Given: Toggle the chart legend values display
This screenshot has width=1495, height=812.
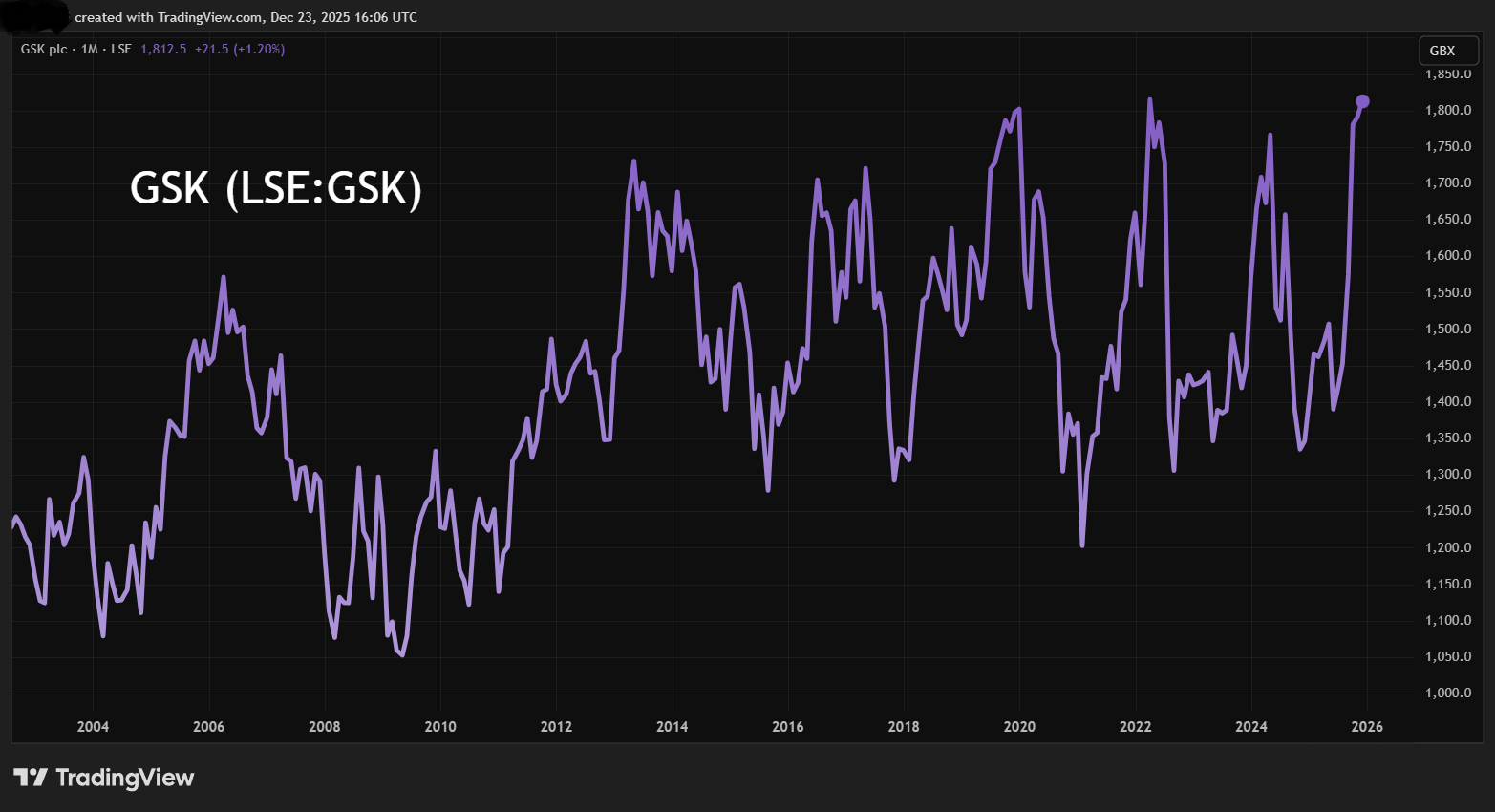Looking at the screenshot, I should (x=163, y=49).
